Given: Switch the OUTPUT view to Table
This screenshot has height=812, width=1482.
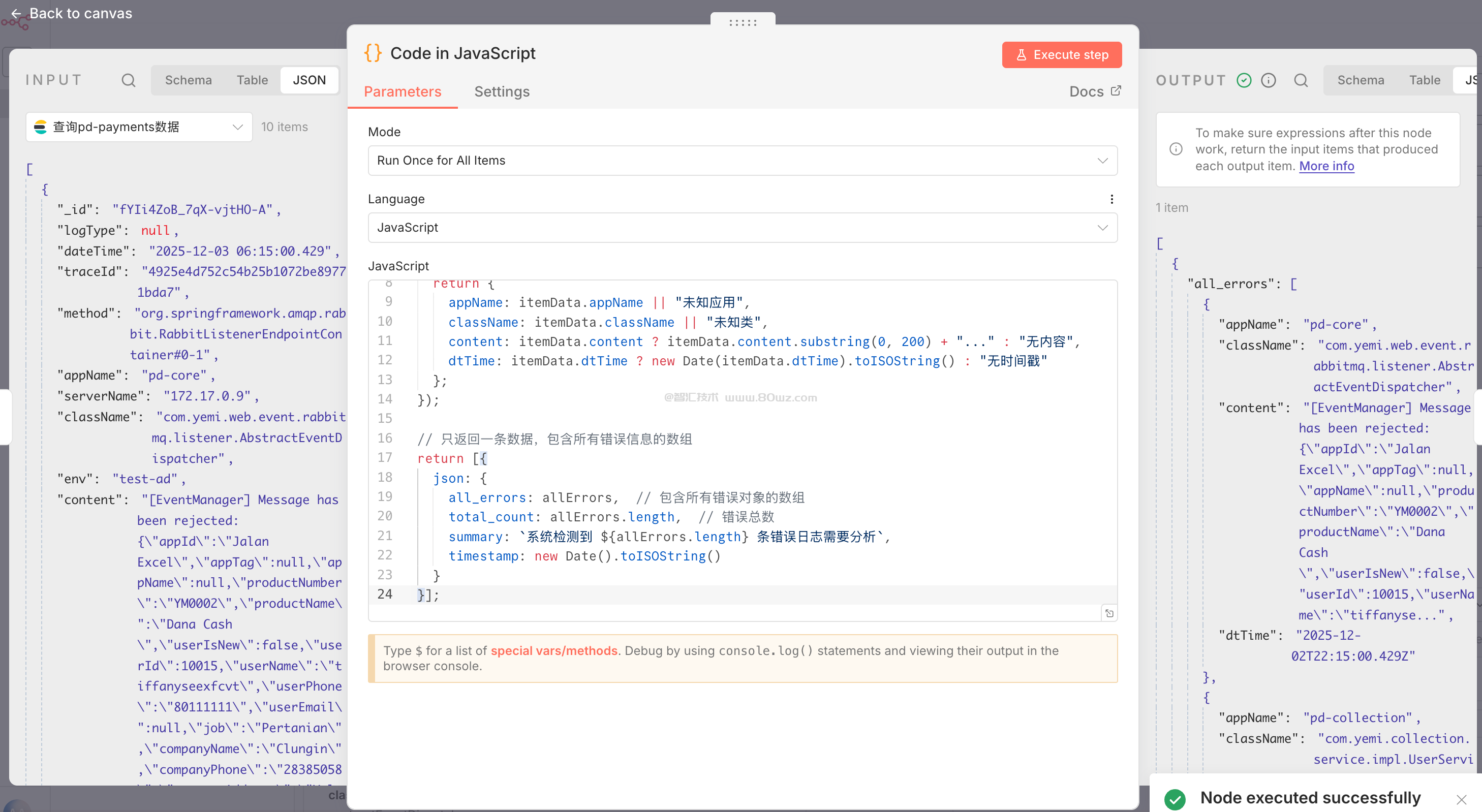Looking at the screenshot, I should [1424, 80].
